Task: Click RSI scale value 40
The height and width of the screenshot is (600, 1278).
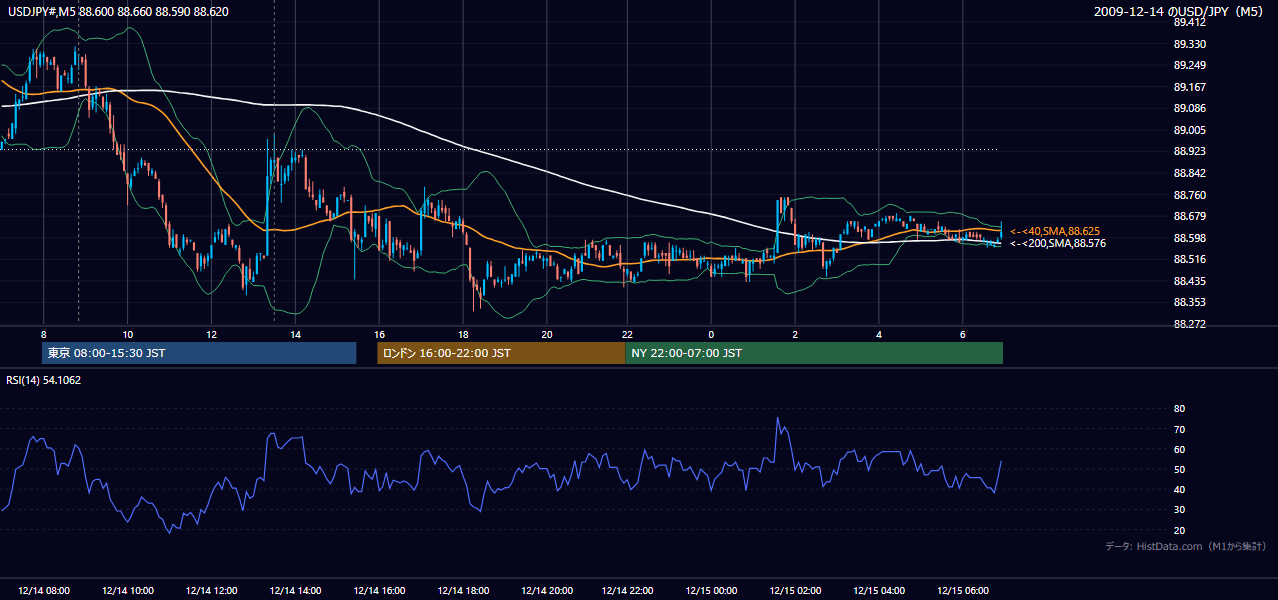Action: [1179, 489]
